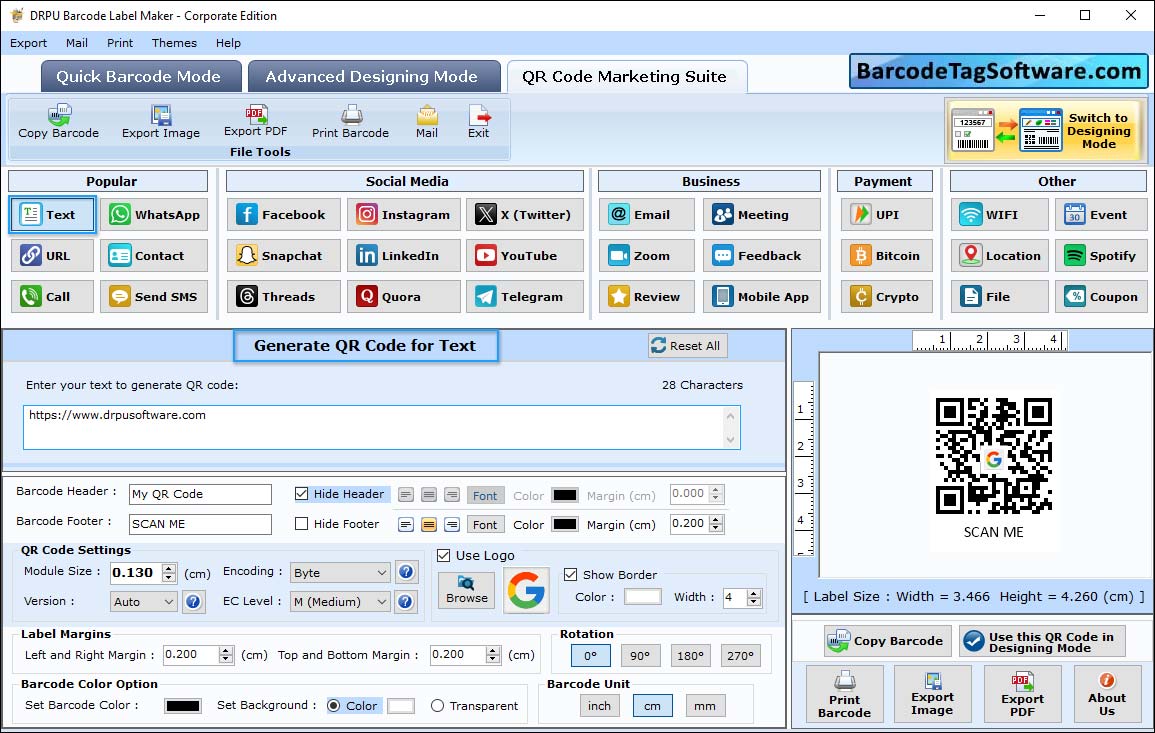Switch to Designing Mode
The height and width of the screenshot is (733, 1155).
click(1047, 130)
